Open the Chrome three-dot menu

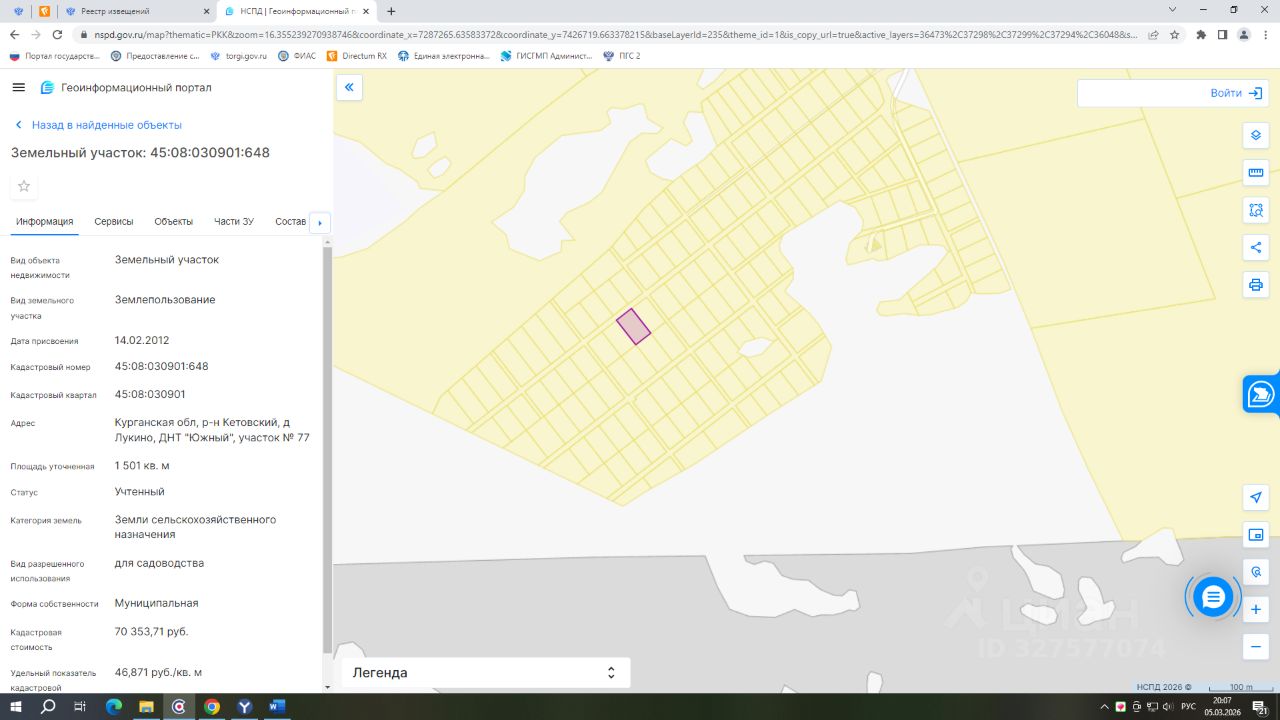coord(1265,34)
